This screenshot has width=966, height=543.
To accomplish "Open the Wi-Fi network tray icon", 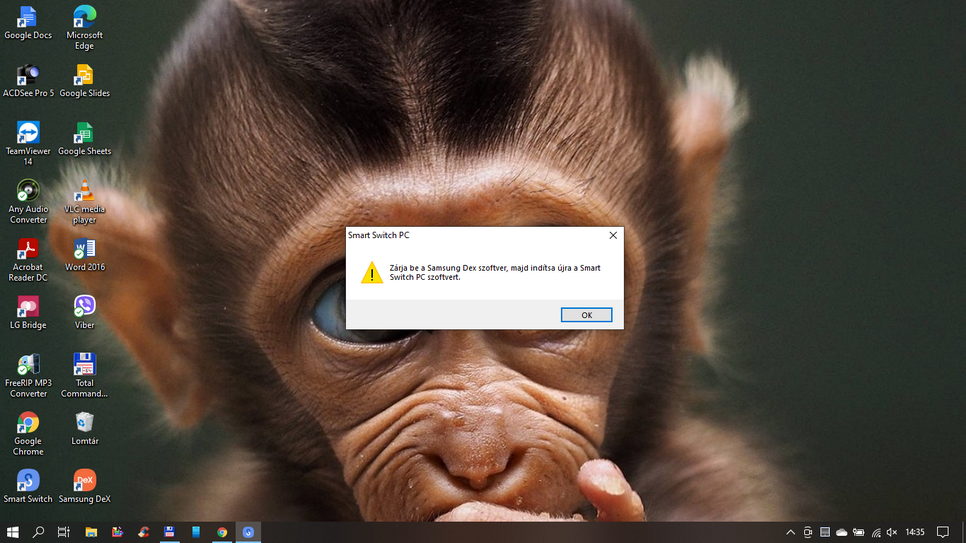I will pos(875,532).
